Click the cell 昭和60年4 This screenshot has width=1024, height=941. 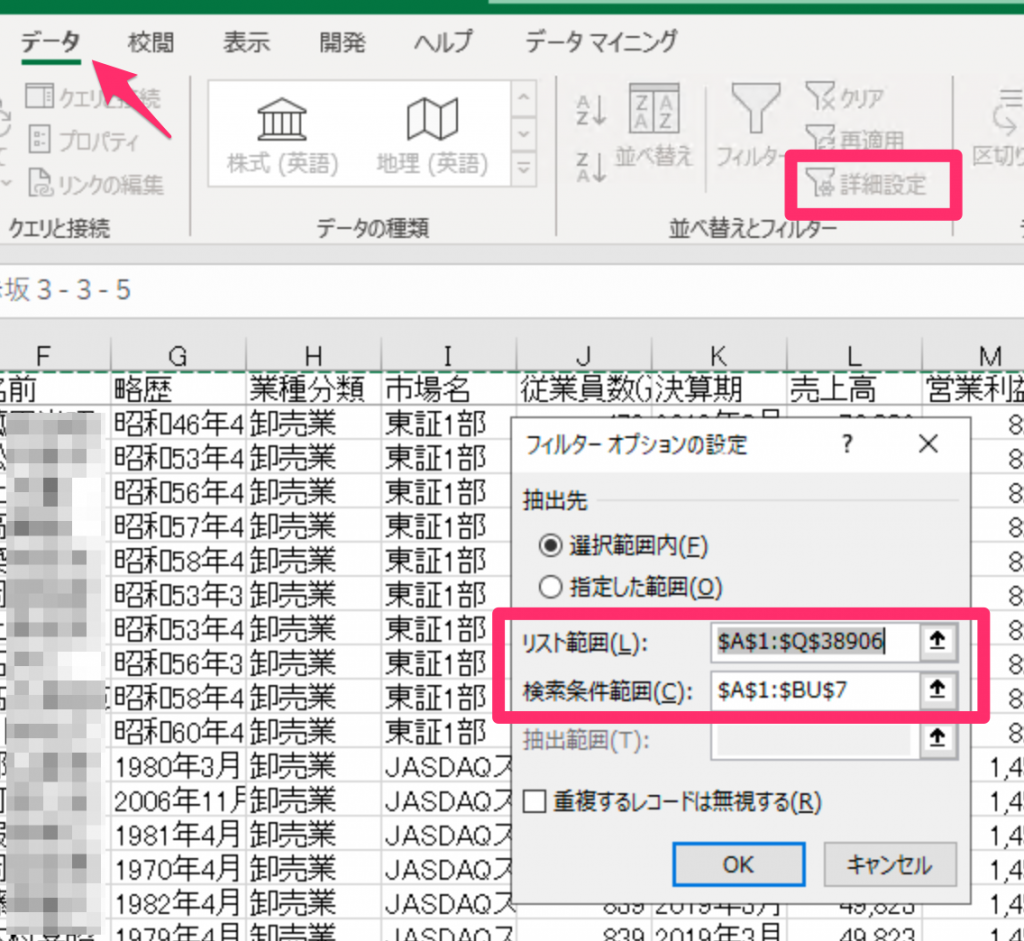(178, 732)
